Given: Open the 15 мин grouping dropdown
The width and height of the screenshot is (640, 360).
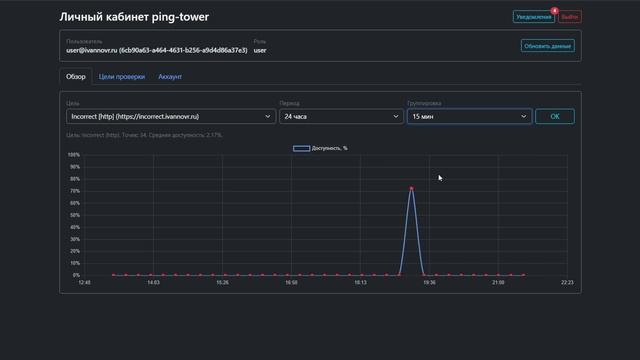Looking at the screenshot, I should click(469, 116).
